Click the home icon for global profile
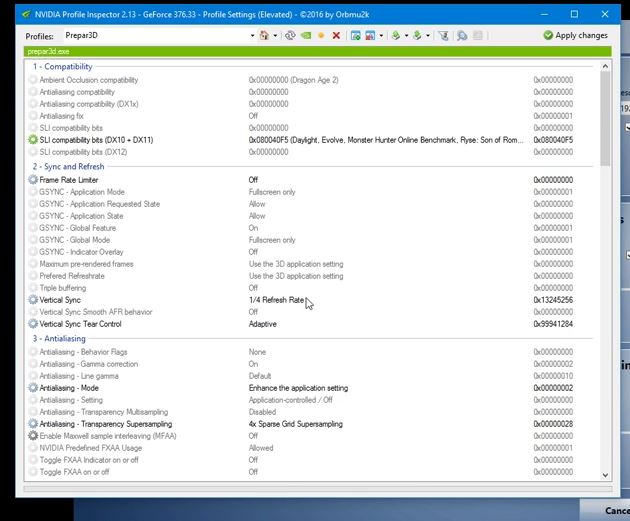 tap(264, 35)
